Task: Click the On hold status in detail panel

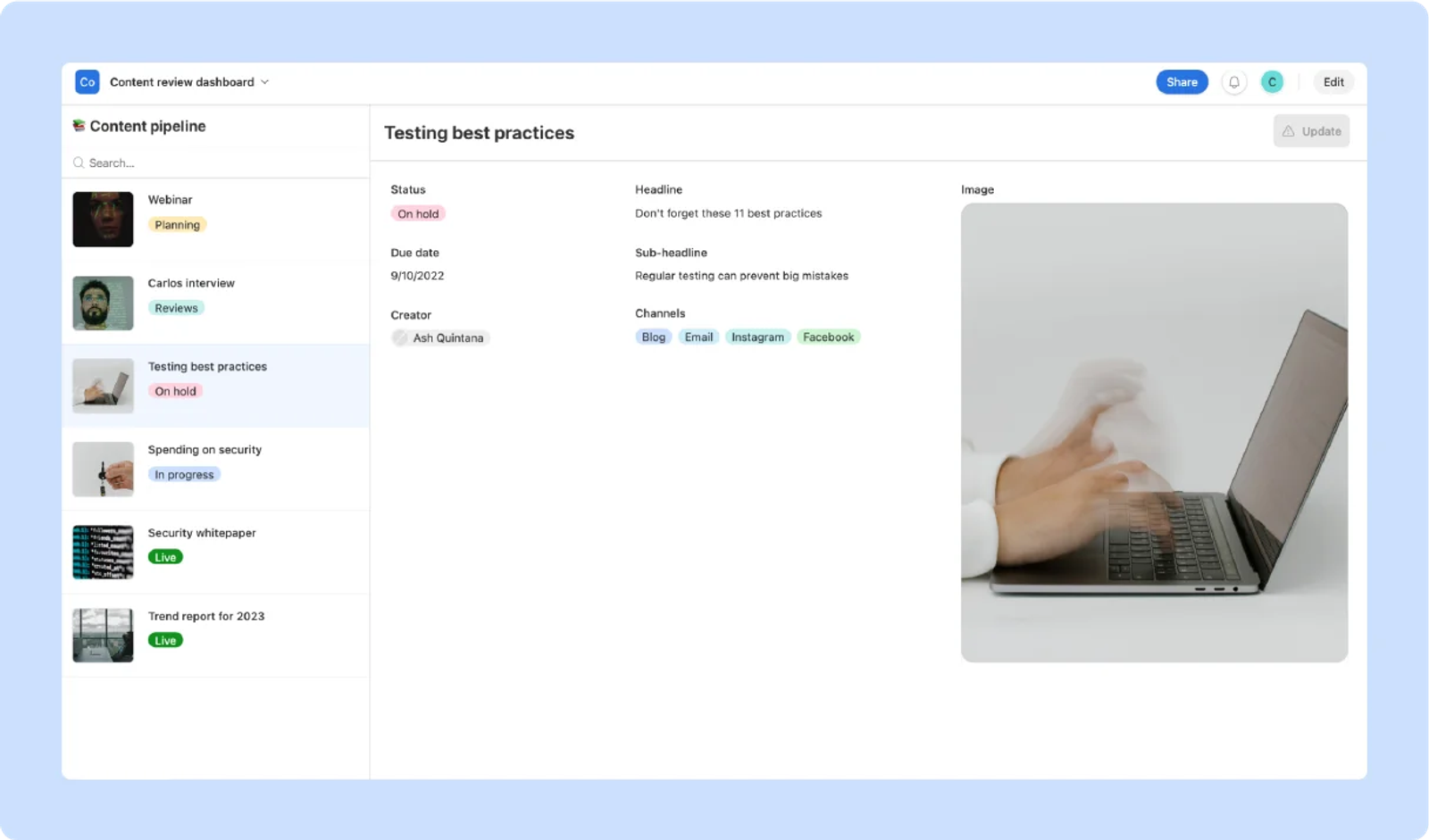Action: pyautogui.click(x=418, y=214)
